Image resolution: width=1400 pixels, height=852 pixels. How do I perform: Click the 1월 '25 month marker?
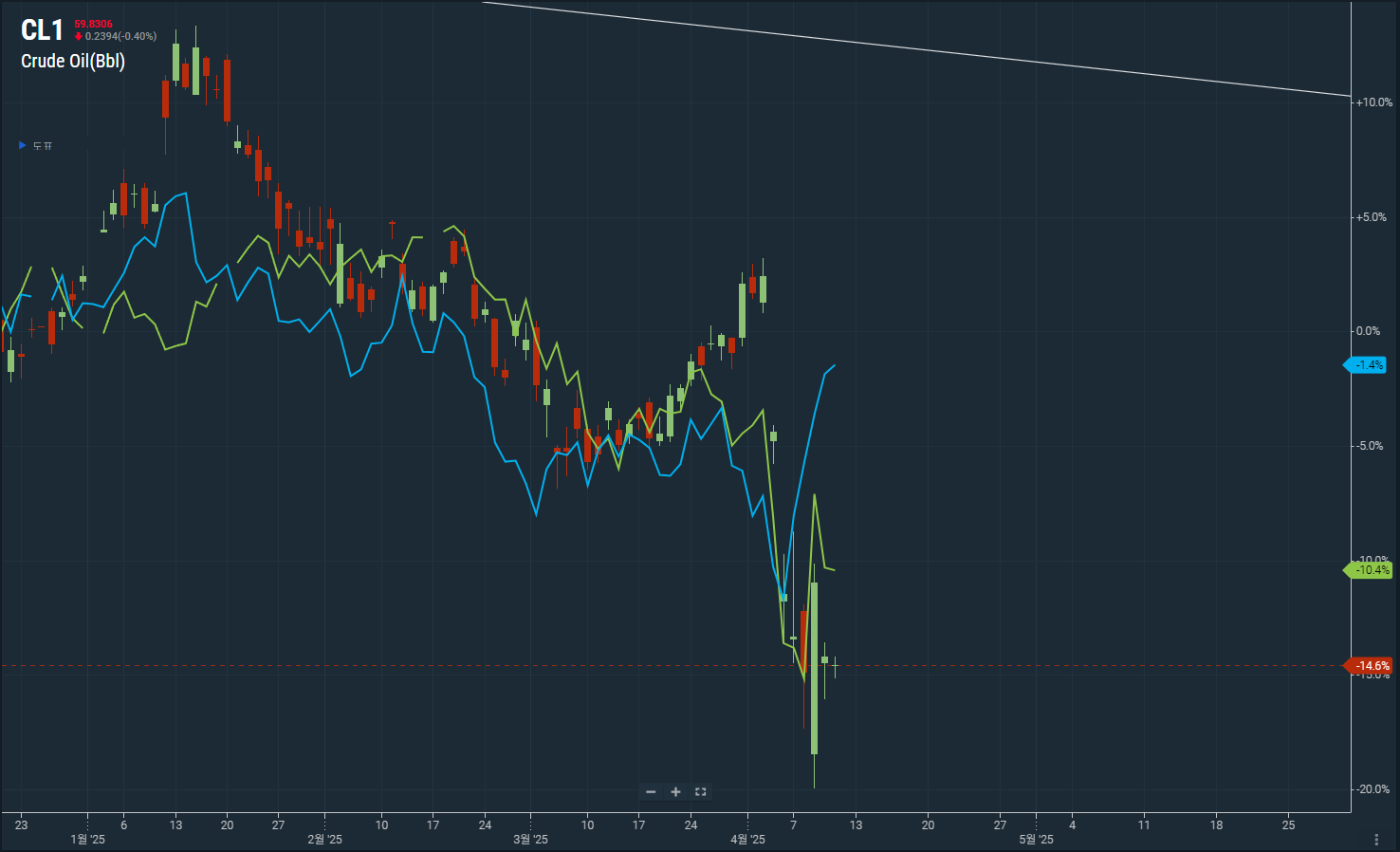[87, 840]
